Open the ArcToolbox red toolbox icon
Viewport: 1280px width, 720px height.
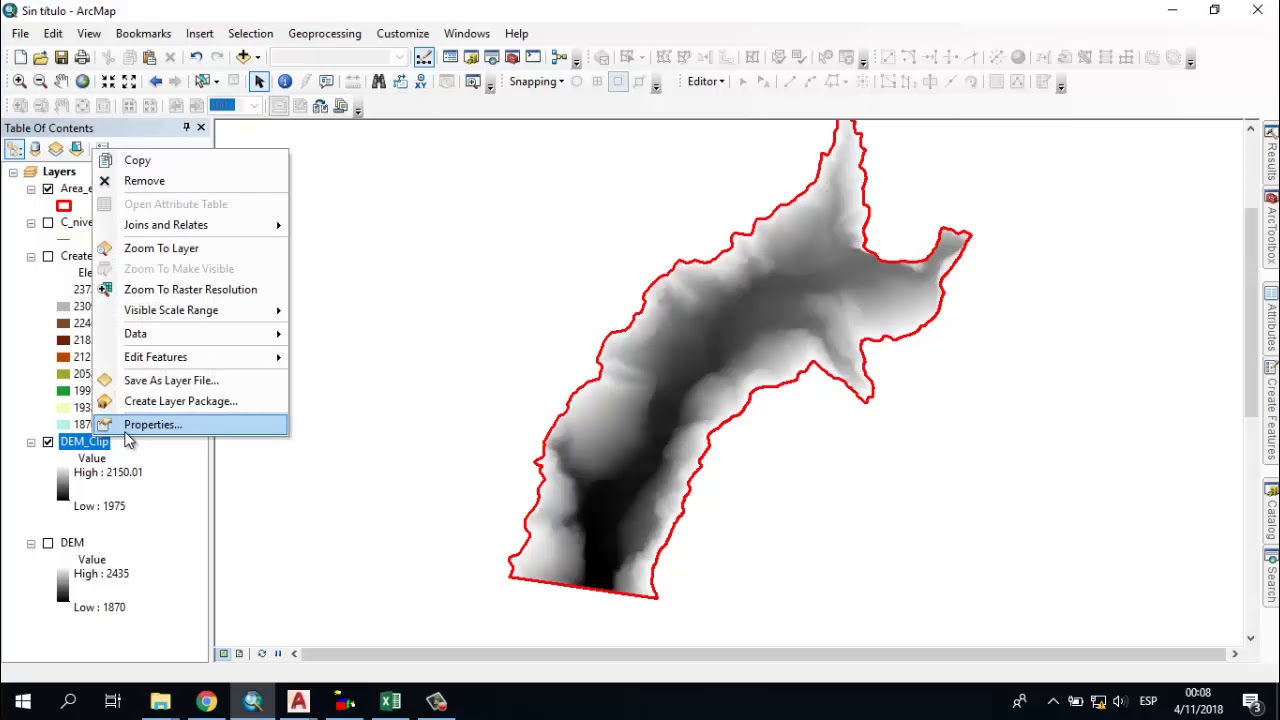[x=512, y=58]
